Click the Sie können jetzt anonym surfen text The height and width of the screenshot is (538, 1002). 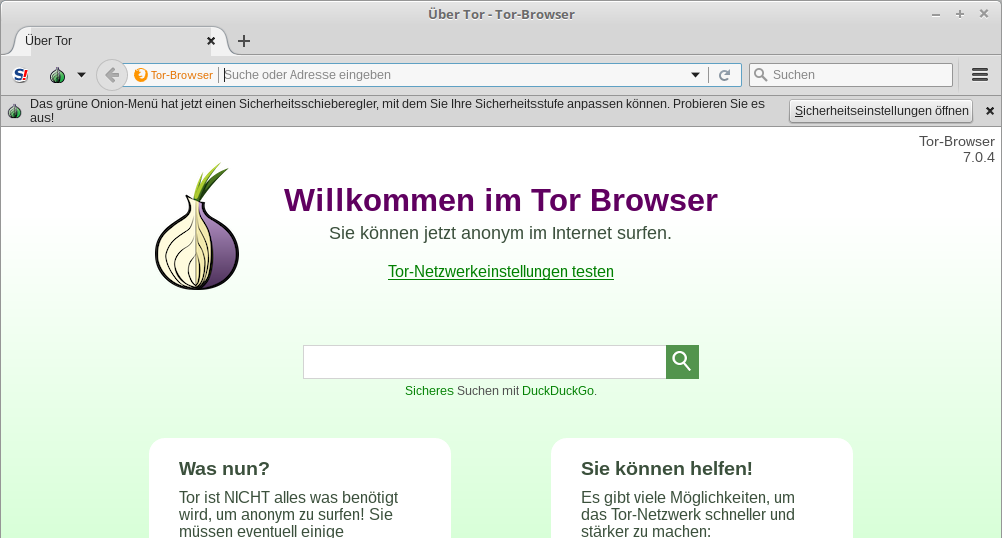coord(500,233)
